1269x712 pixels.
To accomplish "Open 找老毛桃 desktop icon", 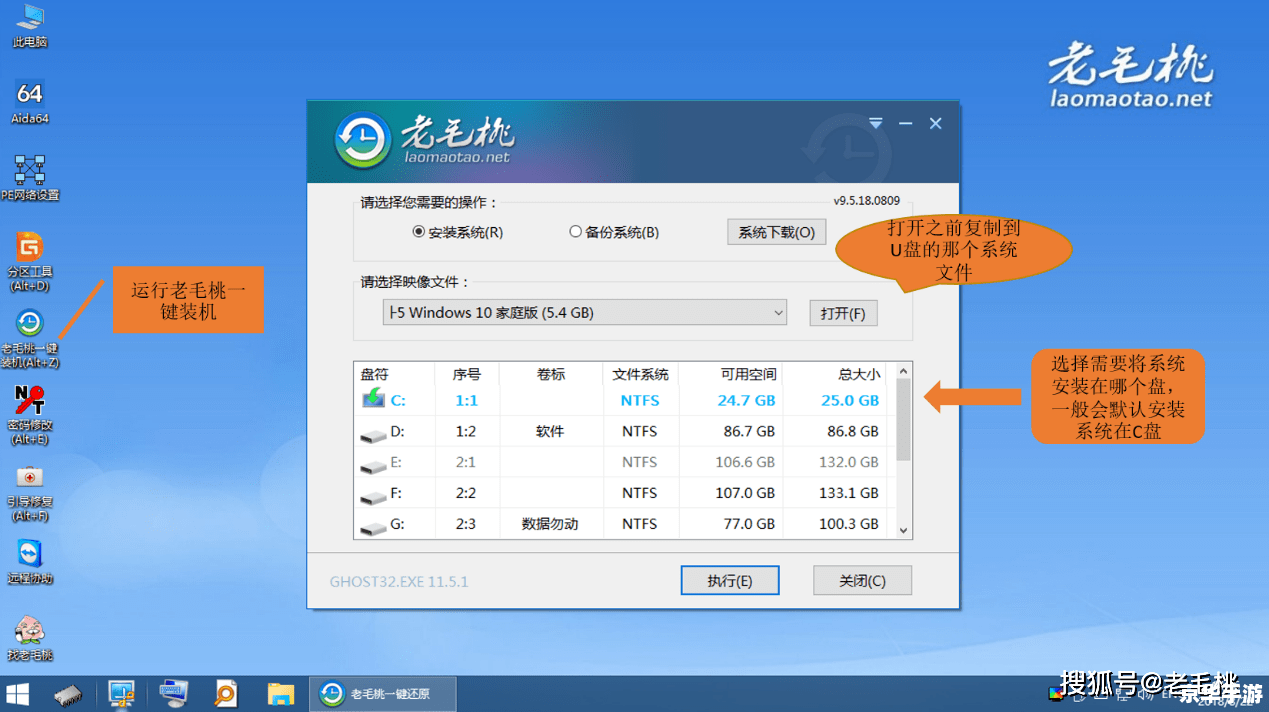I will (30, 638).
